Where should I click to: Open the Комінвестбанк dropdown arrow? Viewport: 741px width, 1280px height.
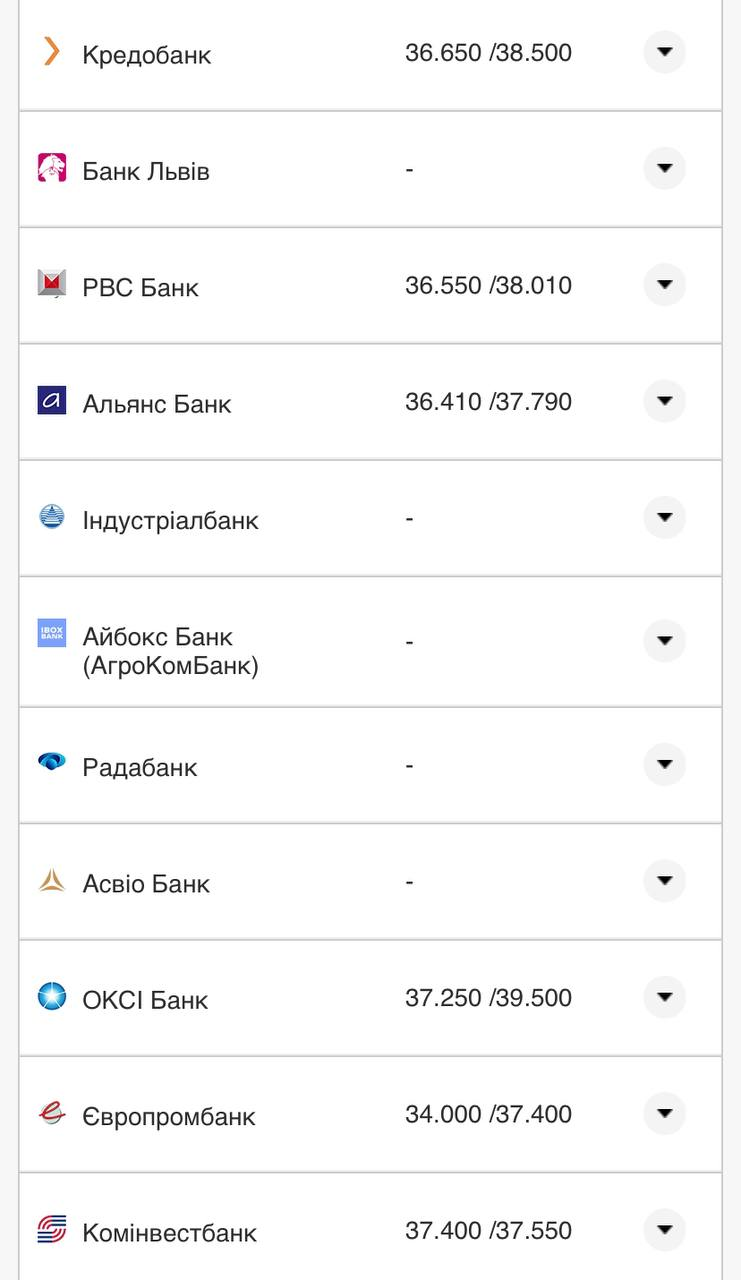[x=664, y=1230]
